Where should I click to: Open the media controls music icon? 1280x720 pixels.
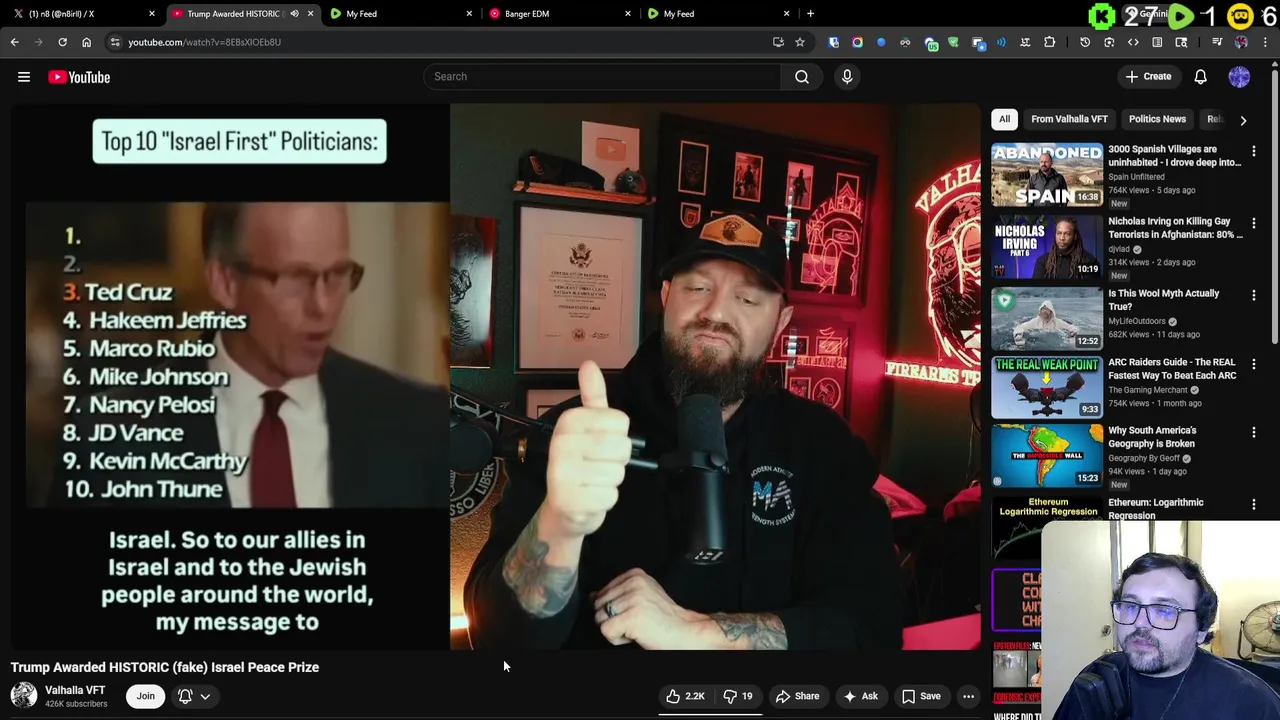(1217, 42)
